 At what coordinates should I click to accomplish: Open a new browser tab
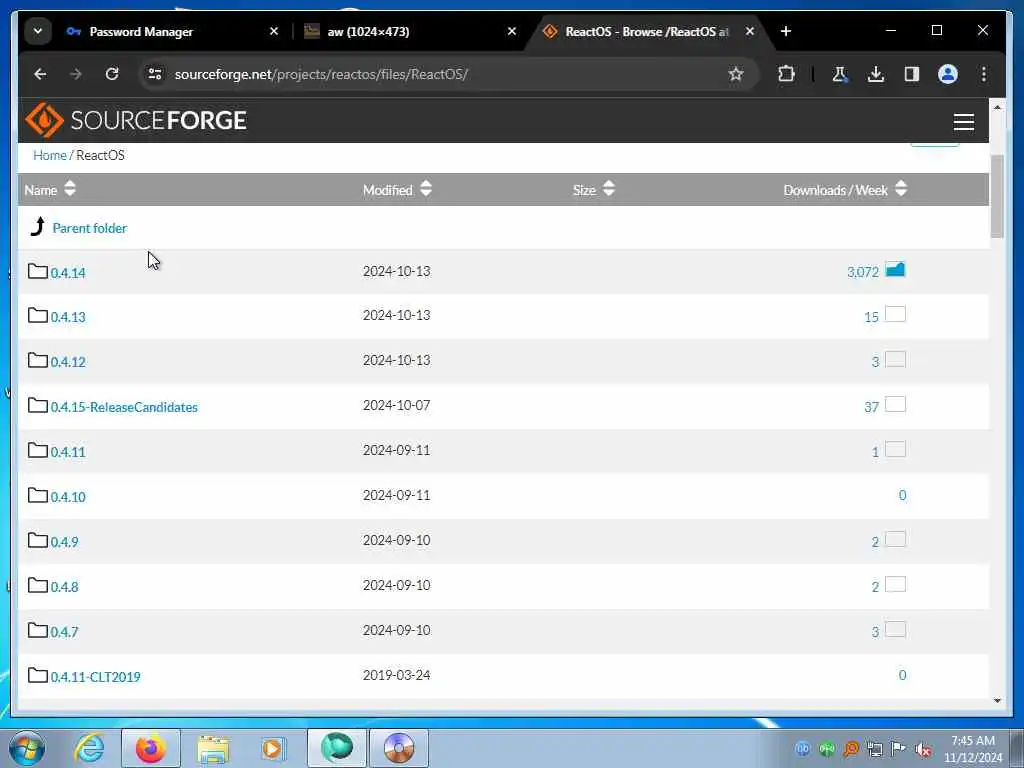pos(786,31)
